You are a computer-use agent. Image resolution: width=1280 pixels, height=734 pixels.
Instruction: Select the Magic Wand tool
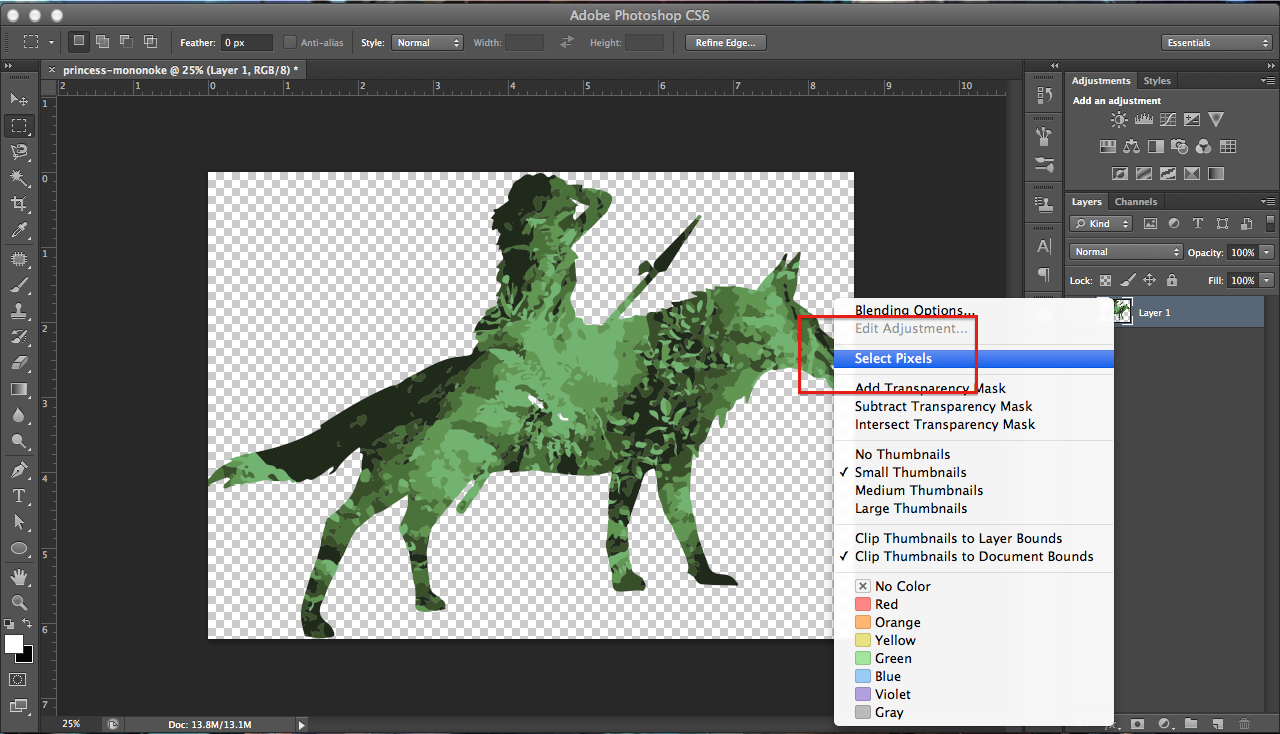pyautogui.click(x=18, y=178)
